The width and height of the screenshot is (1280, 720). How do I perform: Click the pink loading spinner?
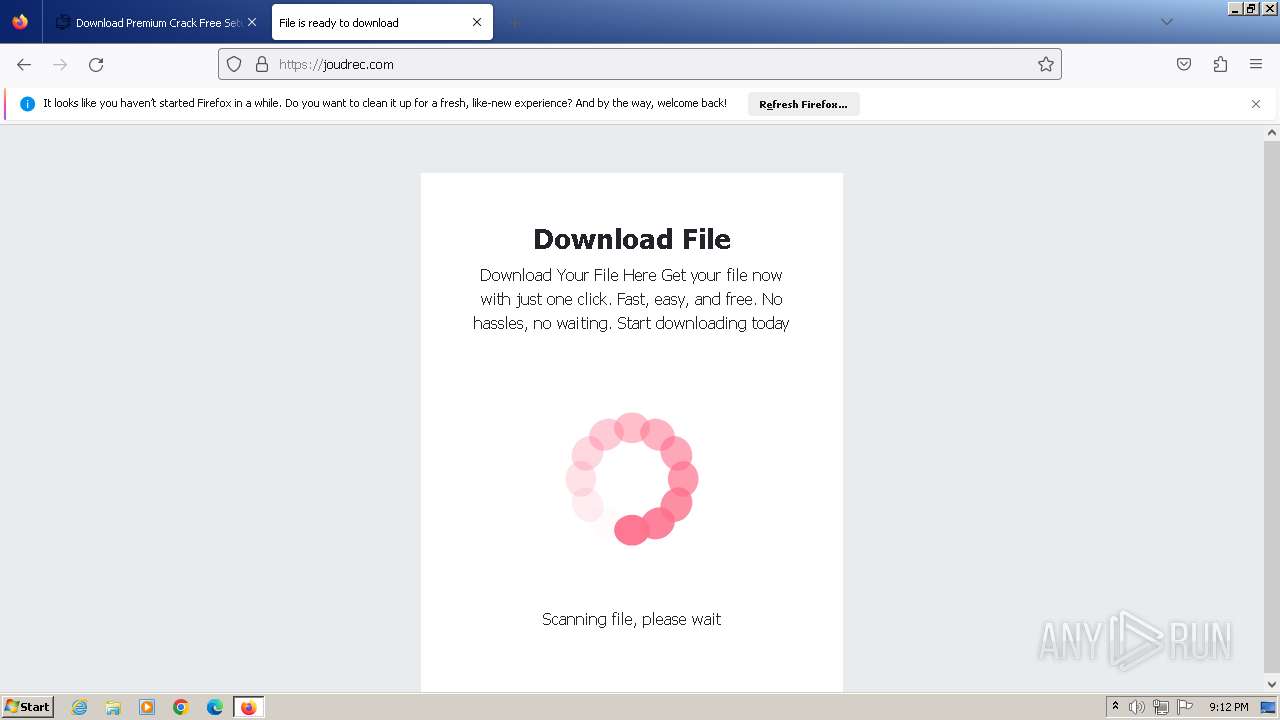pyautogui.click(x=632, y=479)
